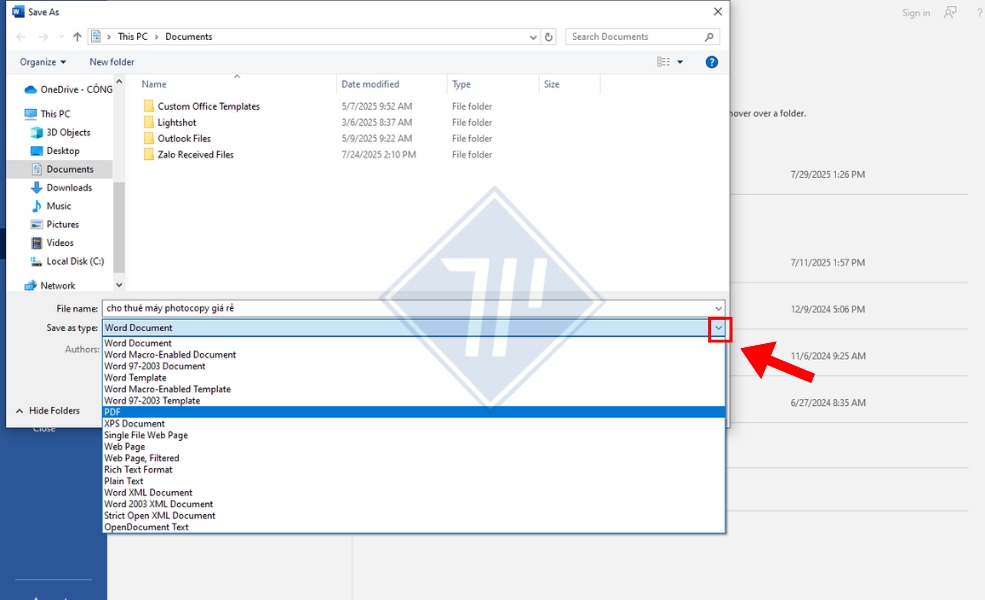Open the Organize dropdown menu
Viewport: 985px width, 600px height.
43,62
